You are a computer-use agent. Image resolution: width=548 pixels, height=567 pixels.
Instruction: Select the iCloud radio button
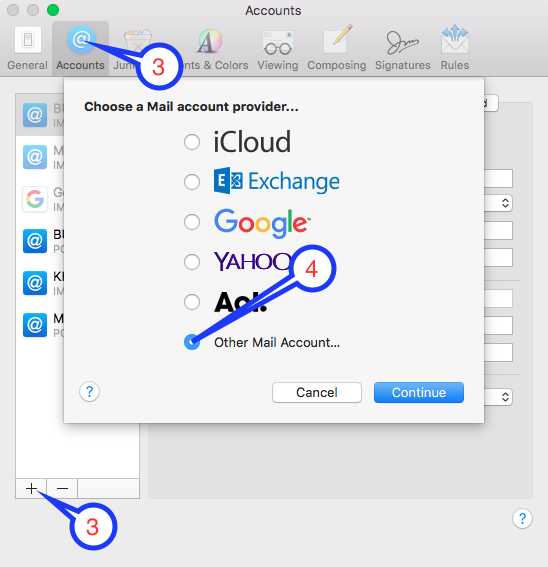(x=192, y=142)
